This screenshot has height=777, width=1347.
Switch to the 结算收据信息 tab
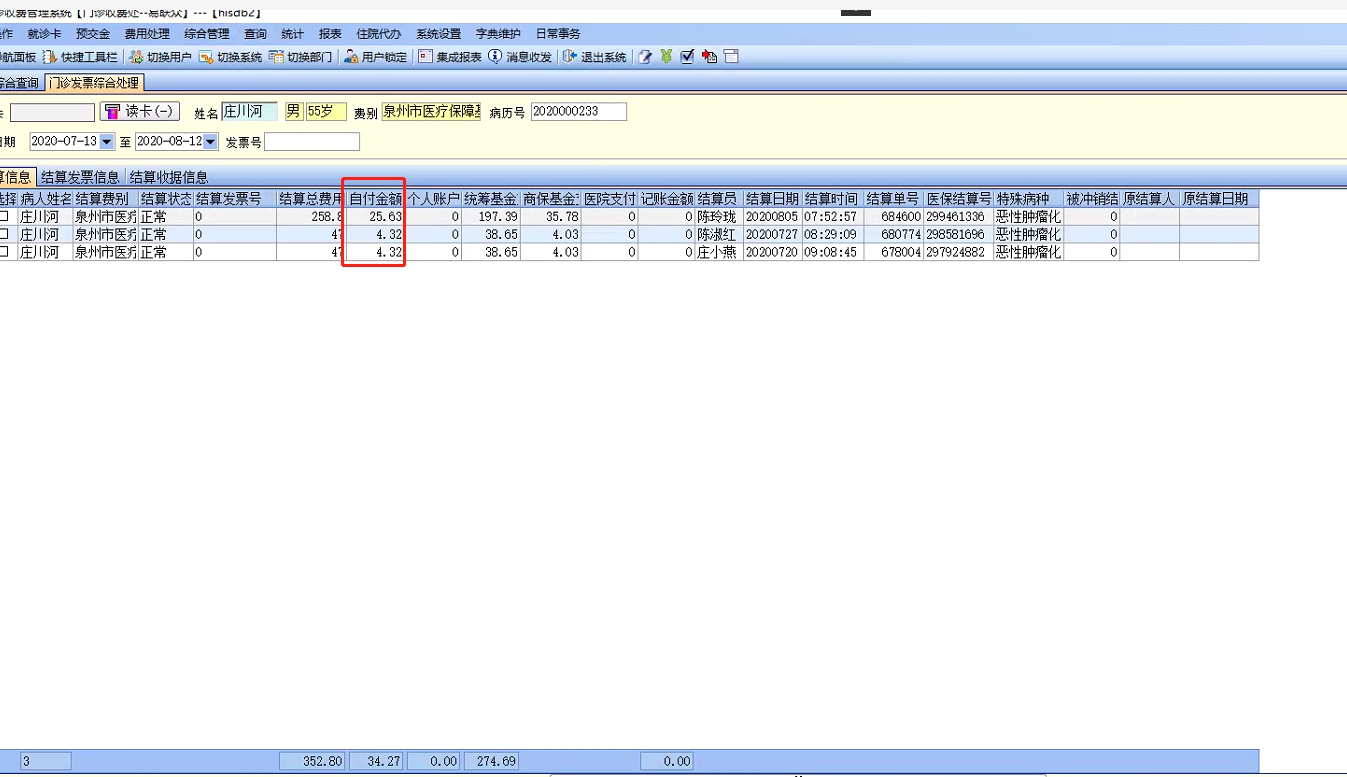[x=169, y=177]
